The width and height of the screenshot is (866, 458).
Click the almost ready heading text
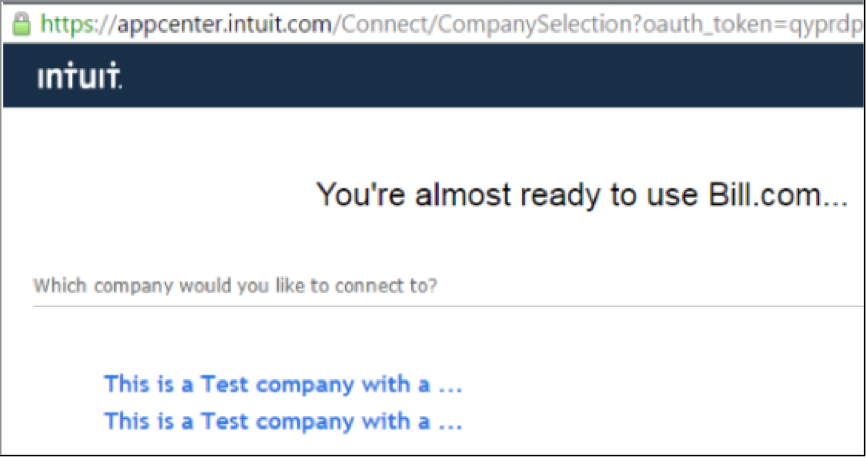point(582,194)
